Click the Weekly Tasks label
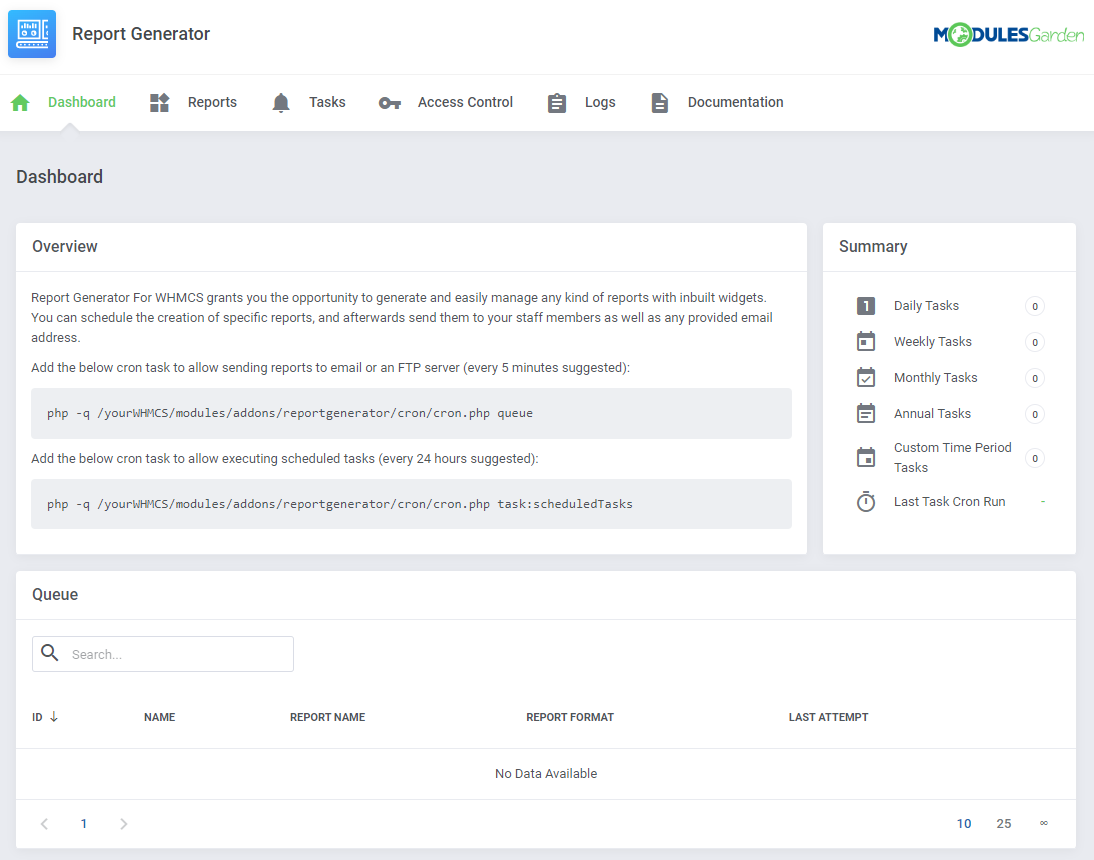This screenshot has width=1094, height=860. pos(933,341)
